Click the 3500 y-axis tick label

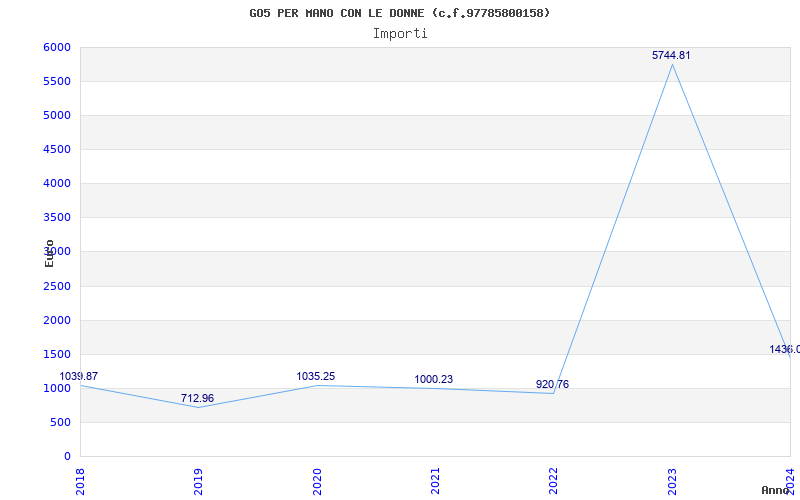[x=57, y=217]
